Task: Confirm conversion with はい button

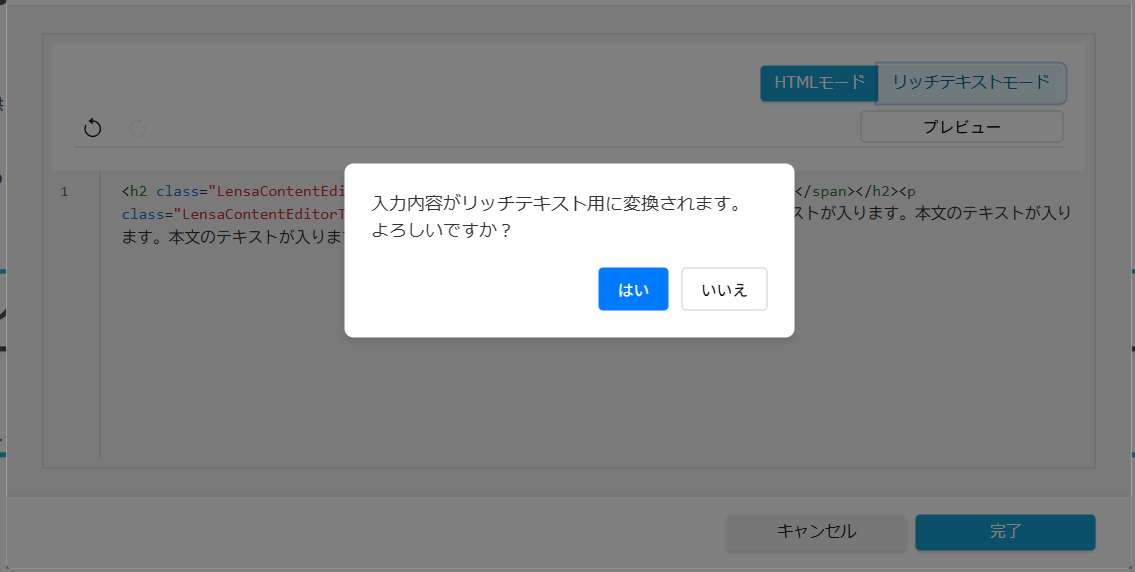Action: coord(633,290)
